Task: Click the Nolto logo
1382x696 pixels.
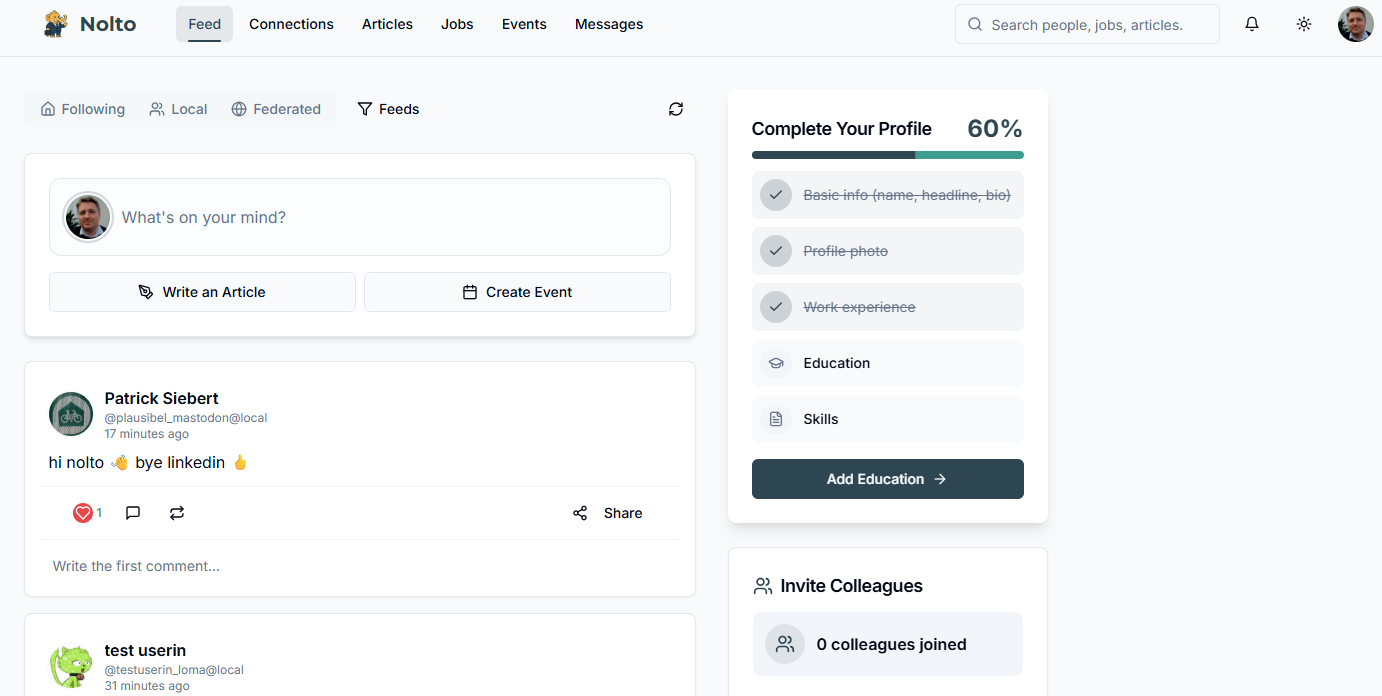Action: 90,24
